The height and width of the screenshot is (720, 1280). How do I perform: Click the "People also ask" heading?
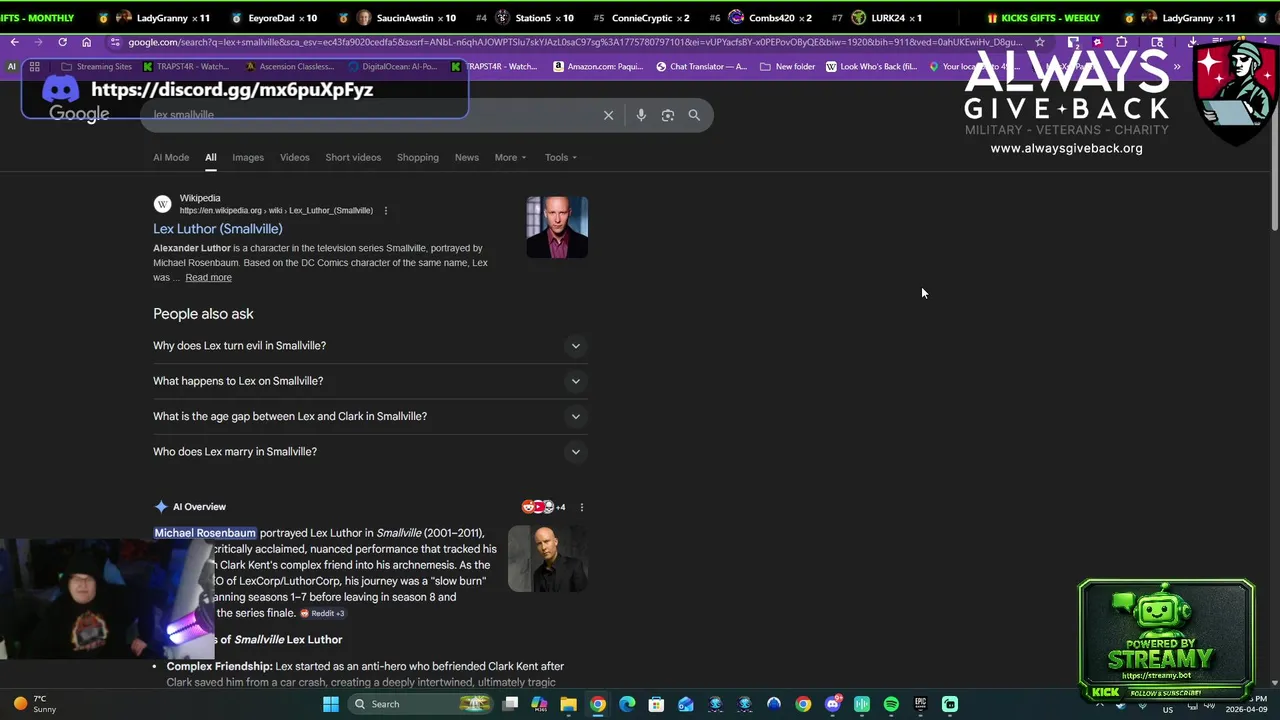203,314
